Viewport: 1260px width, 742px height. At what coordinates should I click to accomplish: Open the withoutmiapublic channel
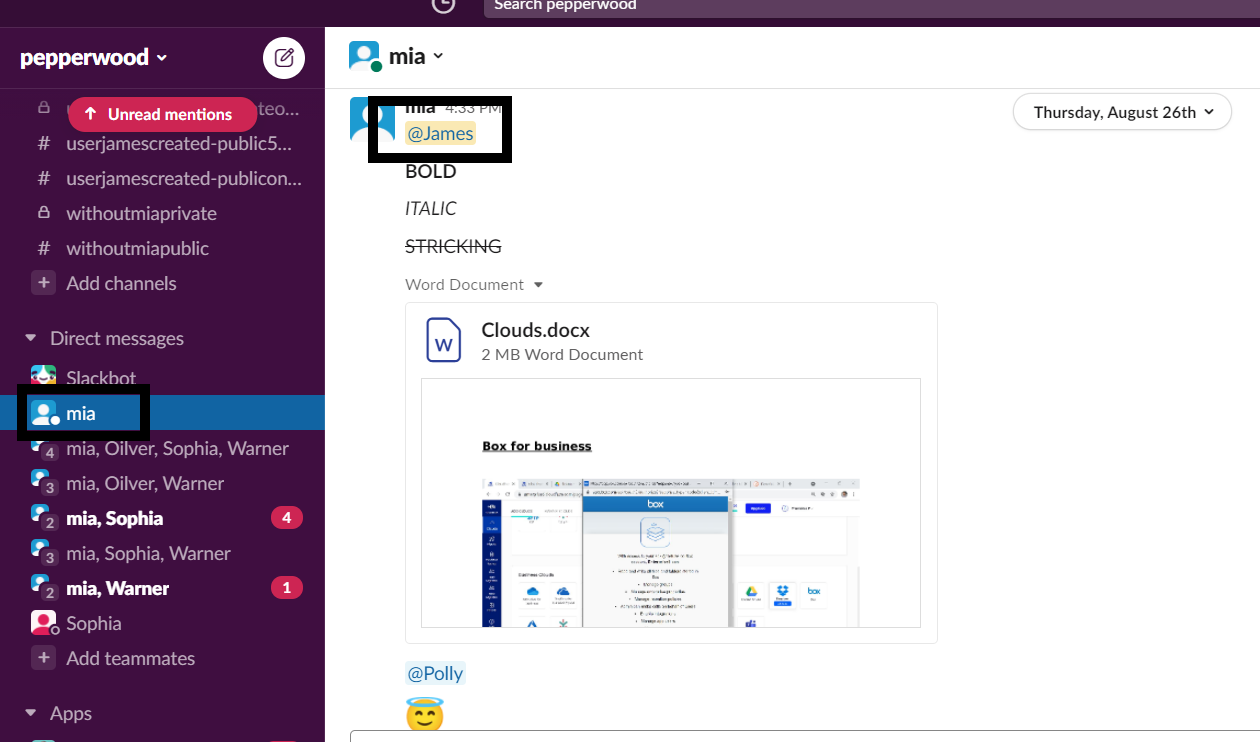coord(137,248)
